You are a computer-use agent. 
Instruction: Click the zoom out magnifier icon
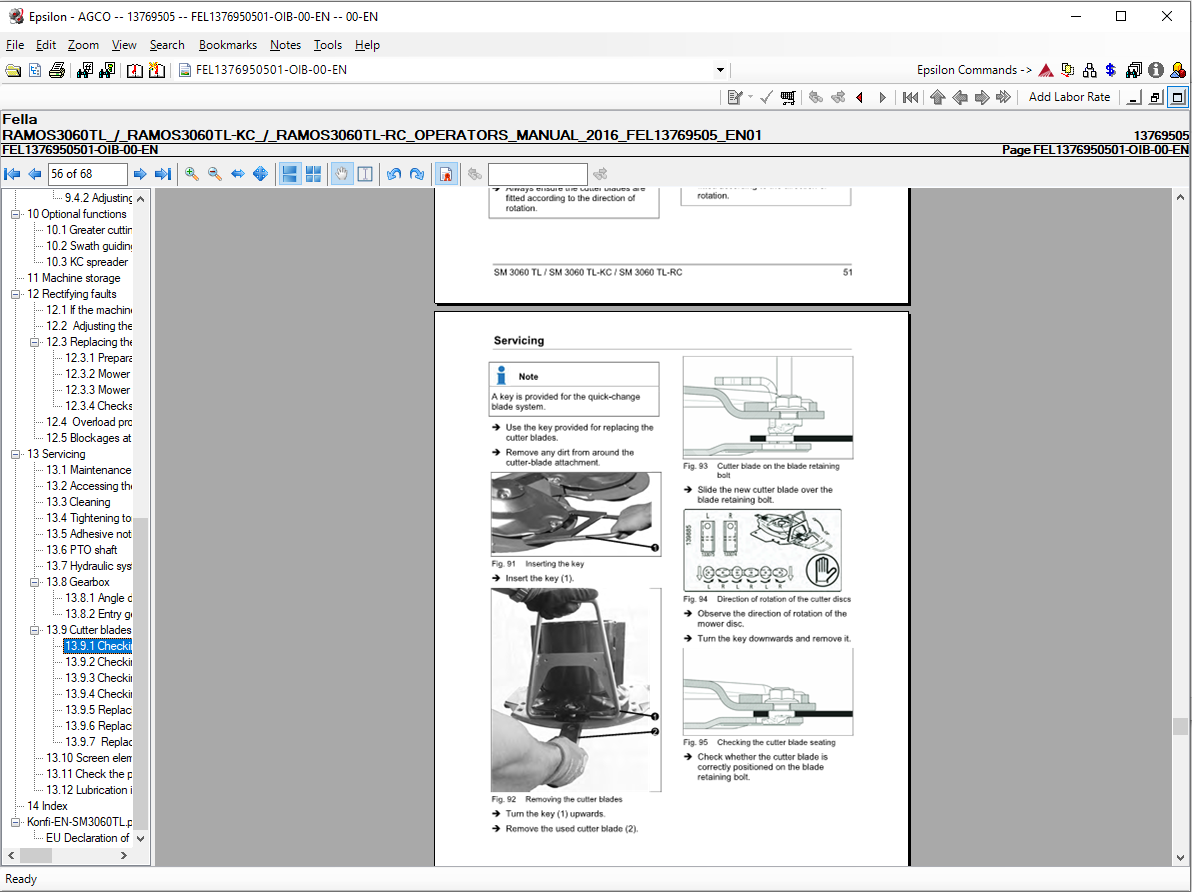[215, 174]
